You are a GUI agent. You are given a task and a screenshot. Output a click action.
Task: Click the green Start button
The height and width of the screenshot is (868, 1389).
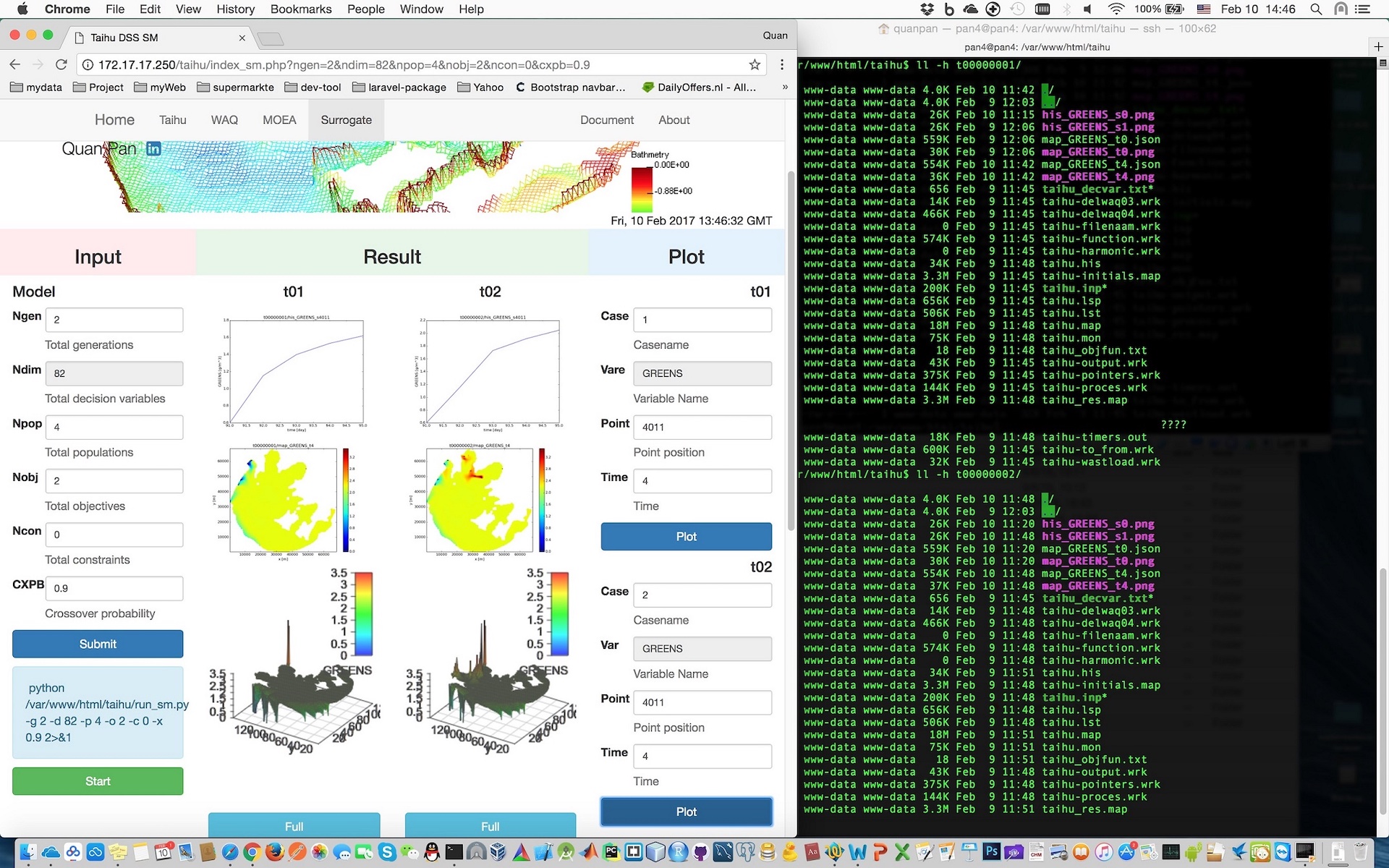click(98, 781)
